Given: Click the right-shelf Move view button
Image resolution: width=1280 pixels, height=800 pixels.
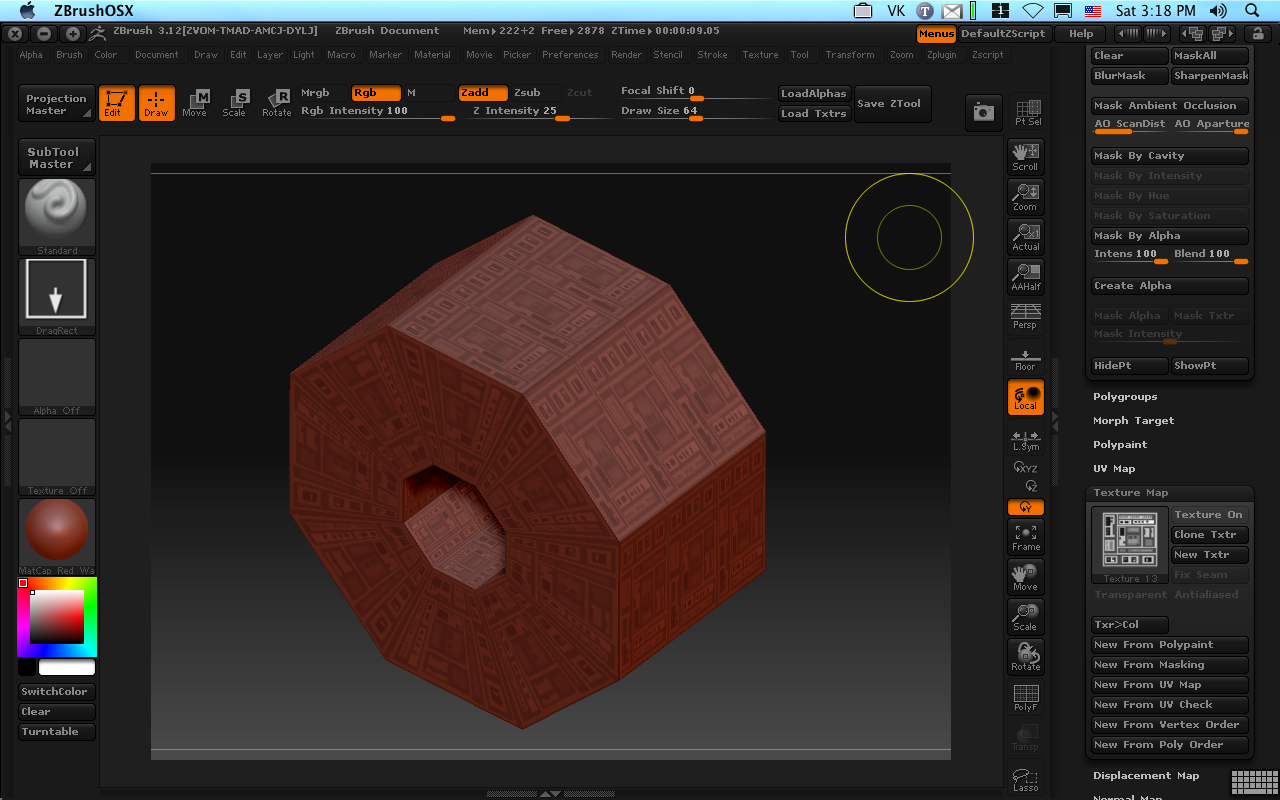Looking at the screenshot, I should tap(1025, 577).
